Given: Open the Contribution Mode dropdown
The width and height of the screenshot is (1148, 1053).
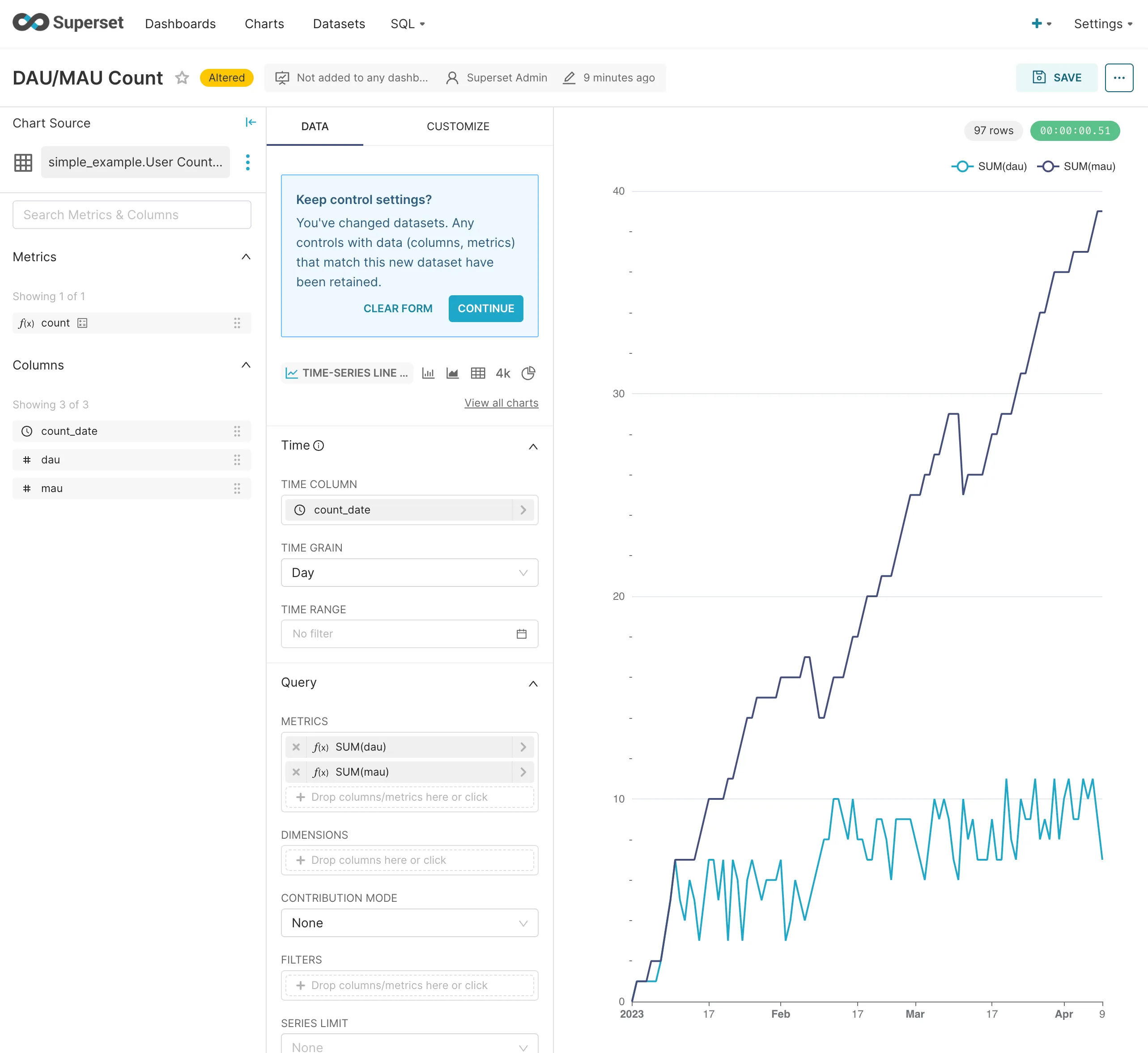Looking at the screenshot, I should click(x=409, y=922).
